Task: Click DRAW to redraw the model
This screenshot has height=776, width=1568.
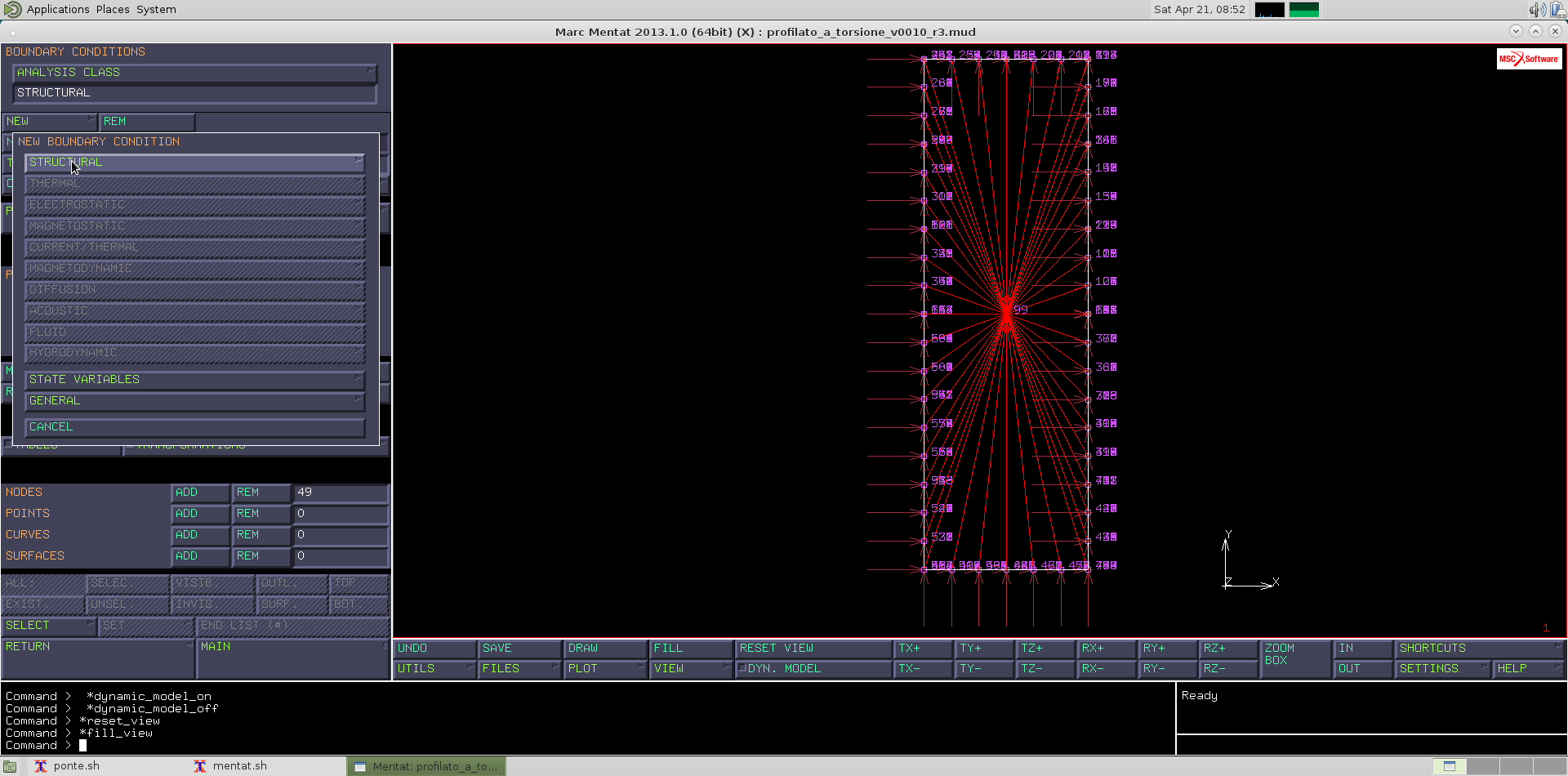Action: pos(606,649)
